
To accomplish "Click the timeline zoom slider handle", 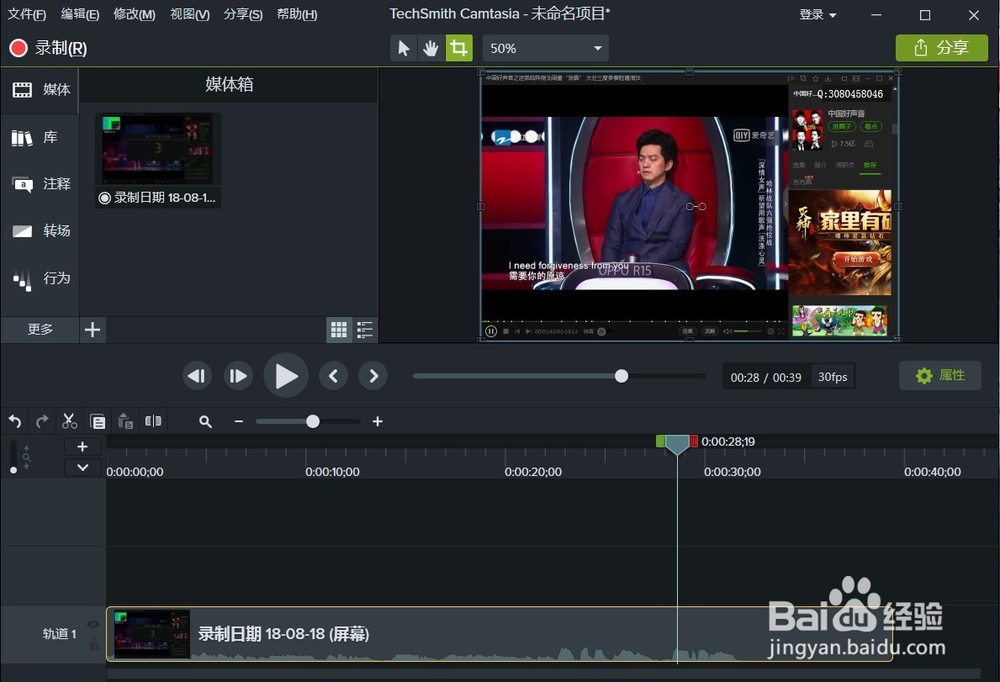I will pos(312,422).
